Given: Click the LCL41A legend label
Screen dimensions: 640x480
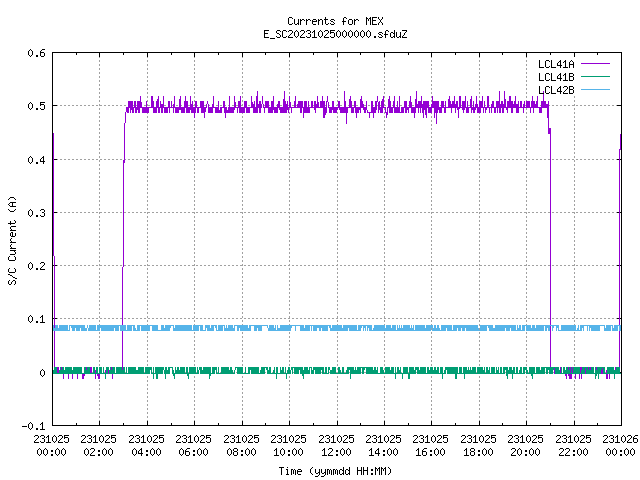Looking at the screenshot, I should click(556, 64).
